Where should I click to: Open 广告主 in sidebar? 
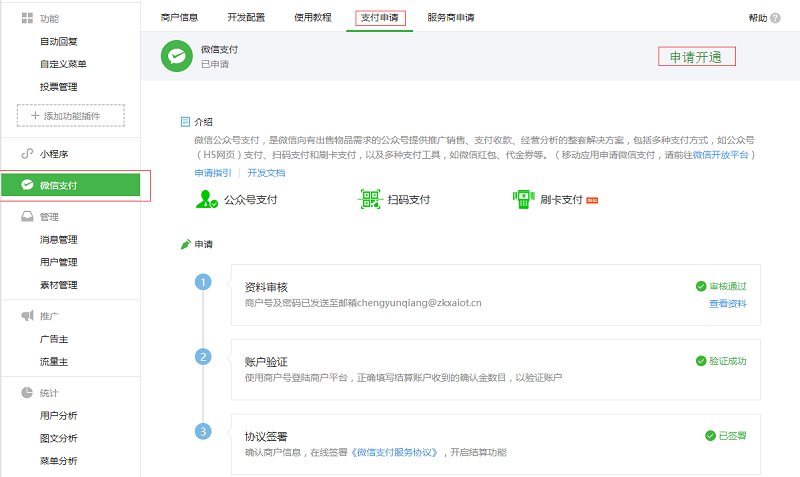click(x=54, y=339)
